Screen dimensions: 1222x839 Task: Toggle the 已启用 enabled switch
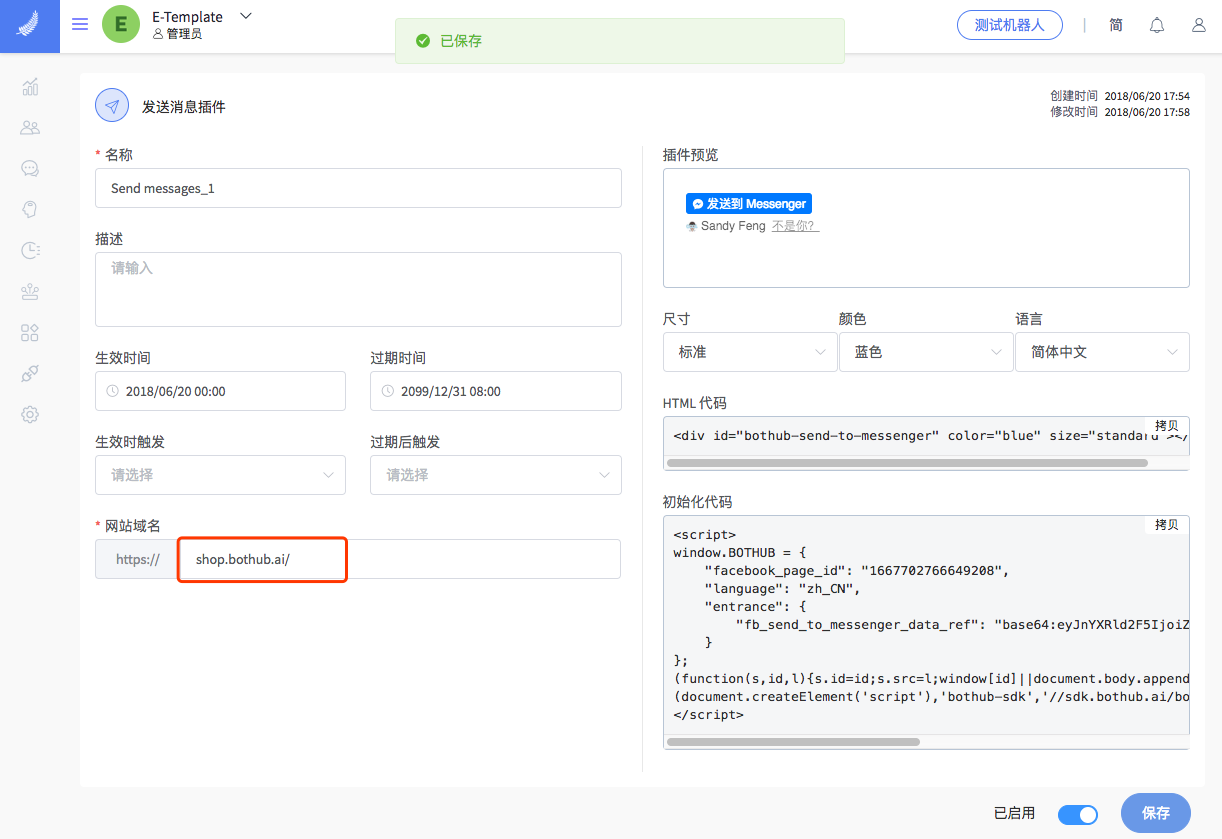coord(1078,814)
